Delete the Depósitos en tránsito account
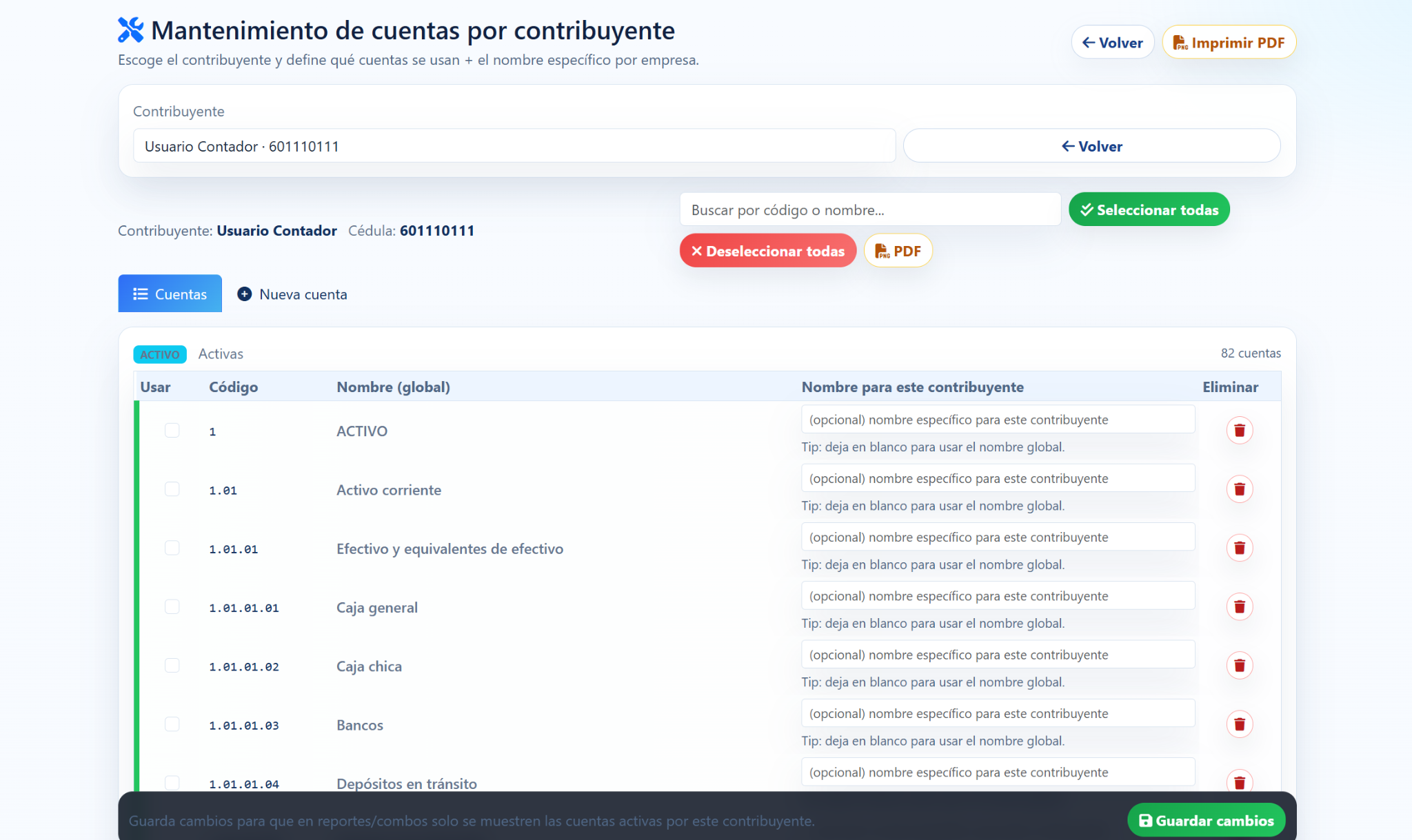 click(1239, 782)
